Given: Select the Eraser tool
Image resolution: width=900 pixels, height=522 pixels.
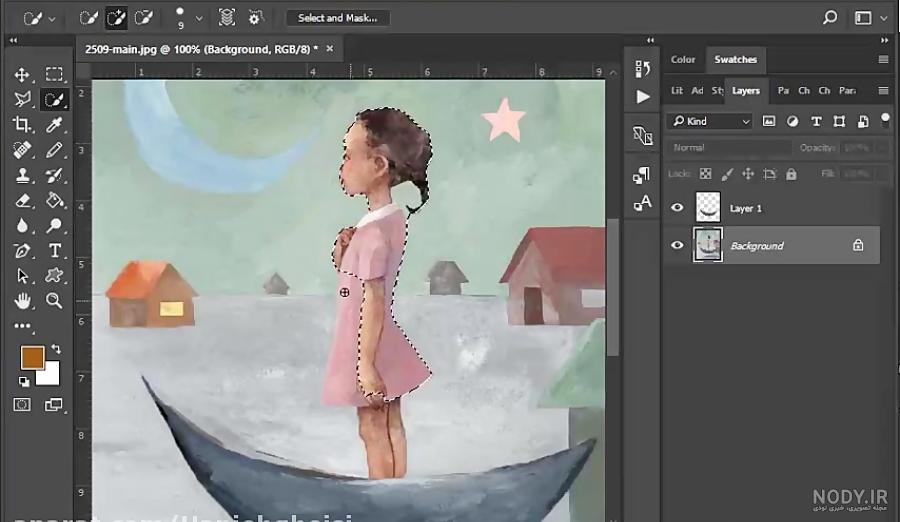Looking at the screenshot, I should pos(22,200).
